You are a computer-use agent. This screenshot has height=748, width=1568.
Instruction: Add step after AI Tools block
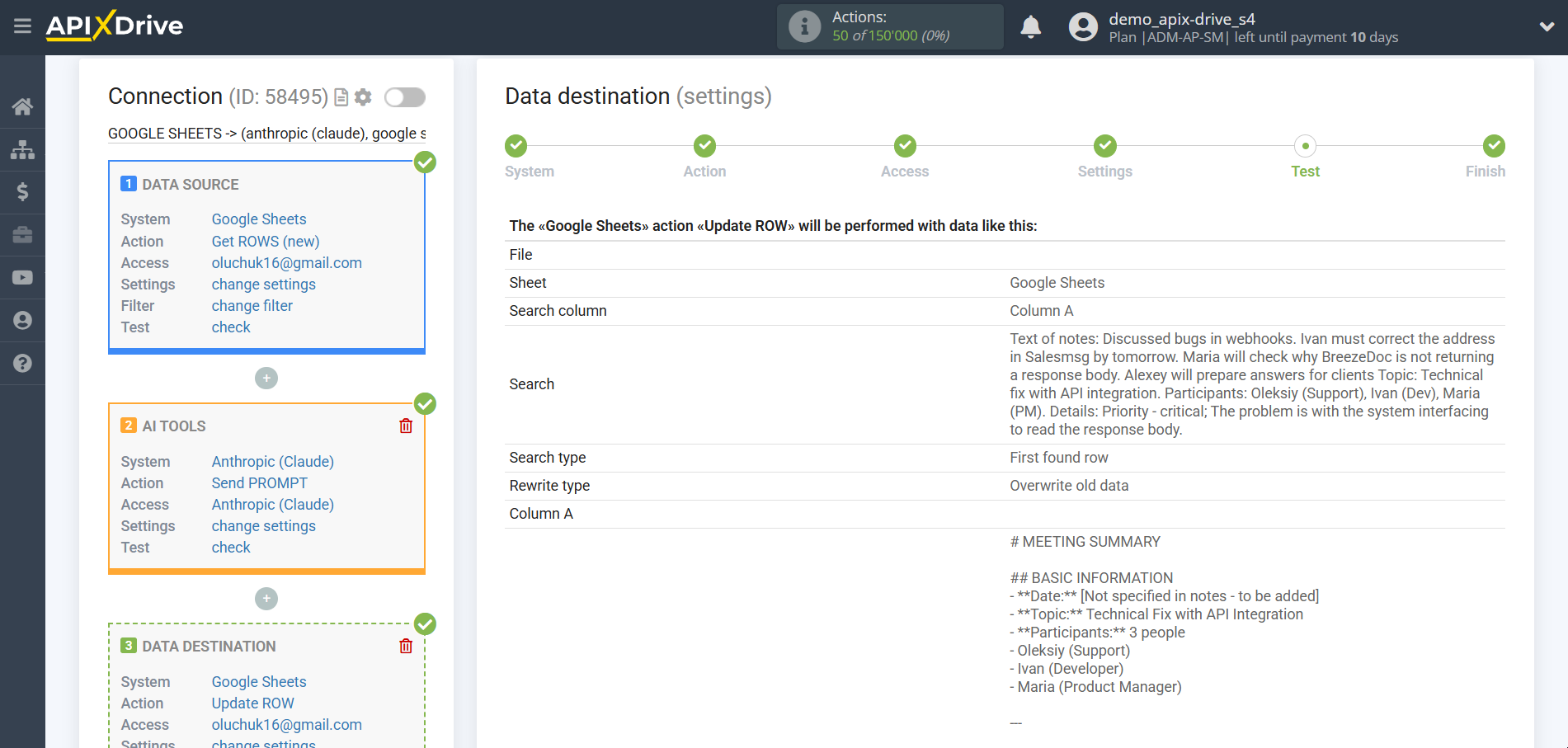pos(266,599)
